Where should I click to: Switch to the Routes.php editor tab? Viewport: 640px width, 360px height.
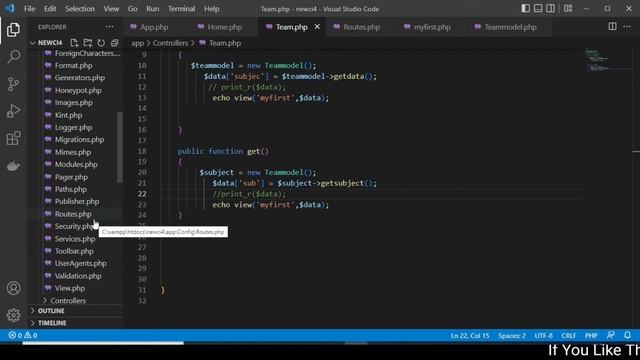[361, 27]
